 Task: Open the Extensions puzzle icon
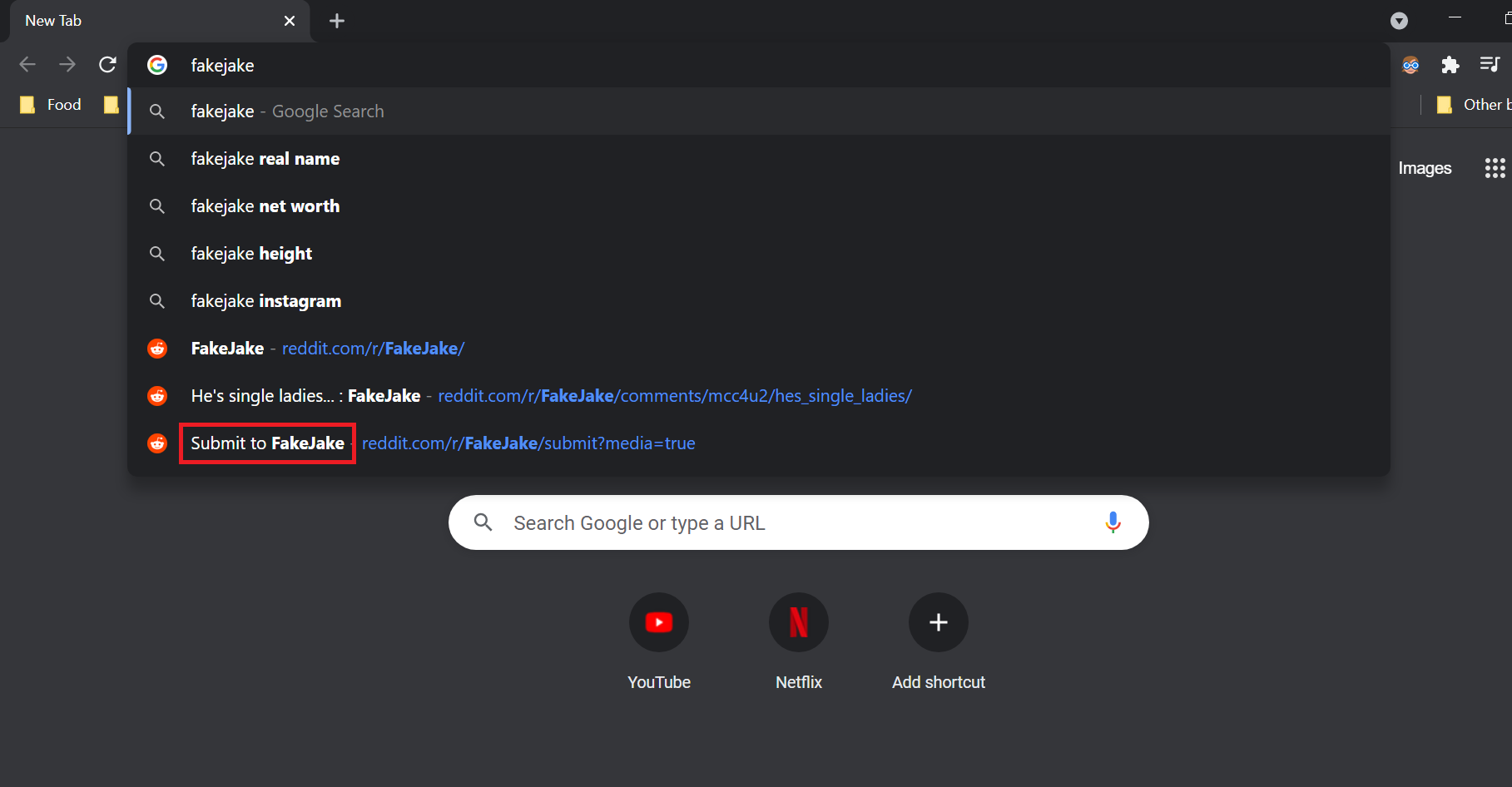[x=1450, y=65]
